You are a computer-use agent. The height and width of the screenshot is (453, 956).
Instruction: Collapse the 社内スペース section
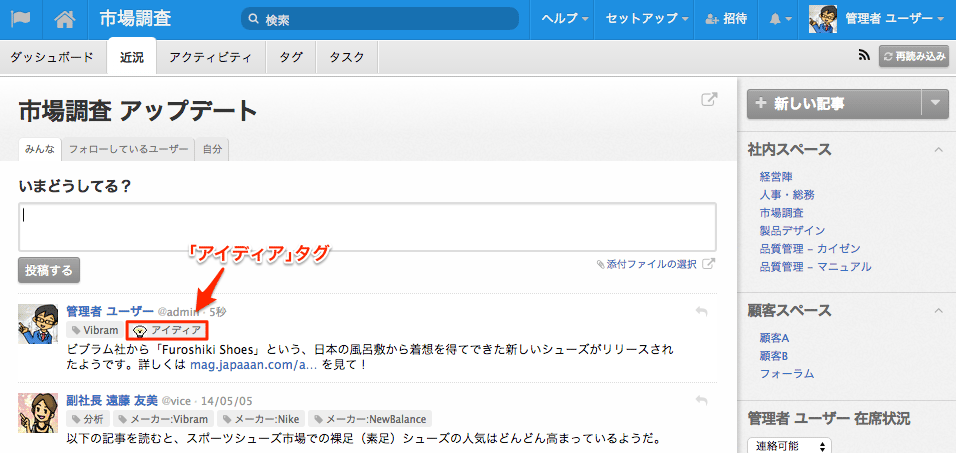click(938, 149)
